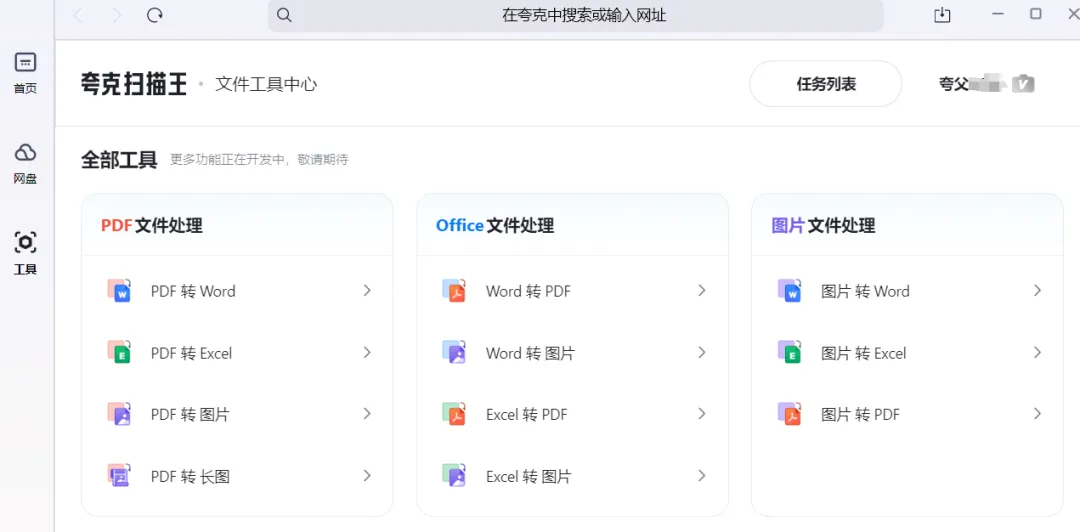Click the 图片 转 PDF file icon
Screen dimensions: 1080x532
click(x=789, y=414)
